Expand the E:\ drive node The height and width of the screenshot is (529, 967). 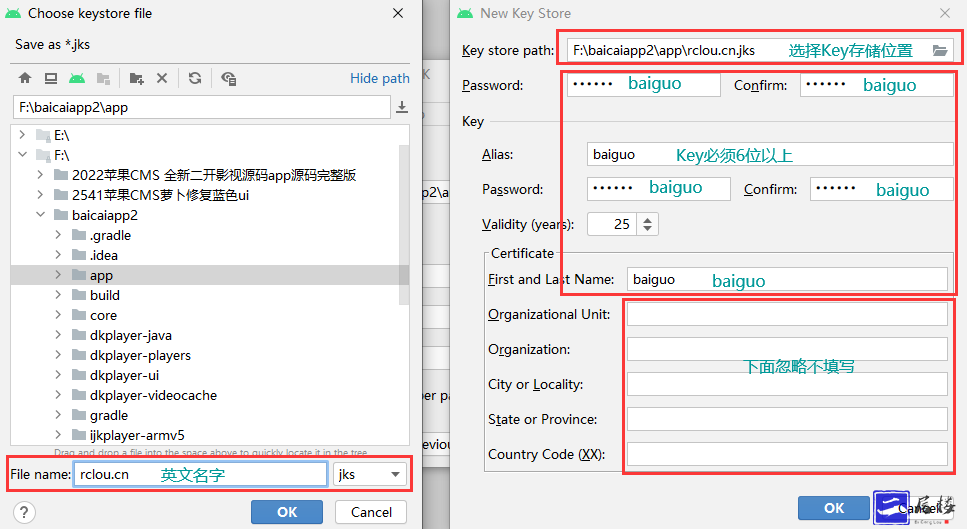tap(23, 135)
